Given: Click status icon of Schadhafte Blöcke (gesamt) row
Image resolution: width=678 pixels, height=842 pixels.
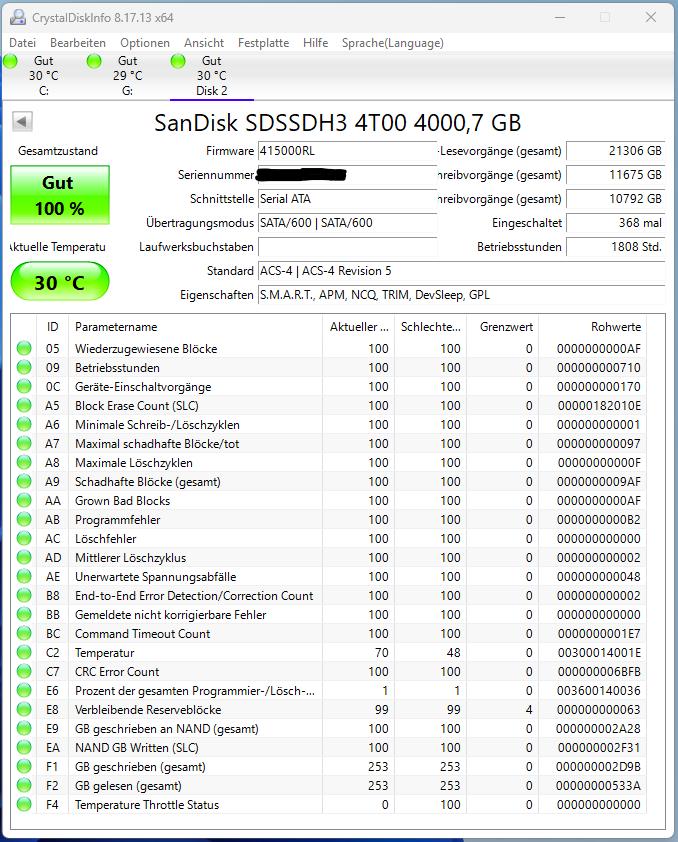Looking at the screenshot, I should coord(24,482).
